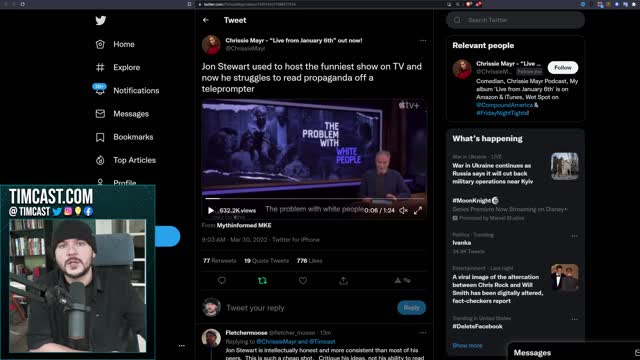Unmute the video sound

[x=403, y=211]
